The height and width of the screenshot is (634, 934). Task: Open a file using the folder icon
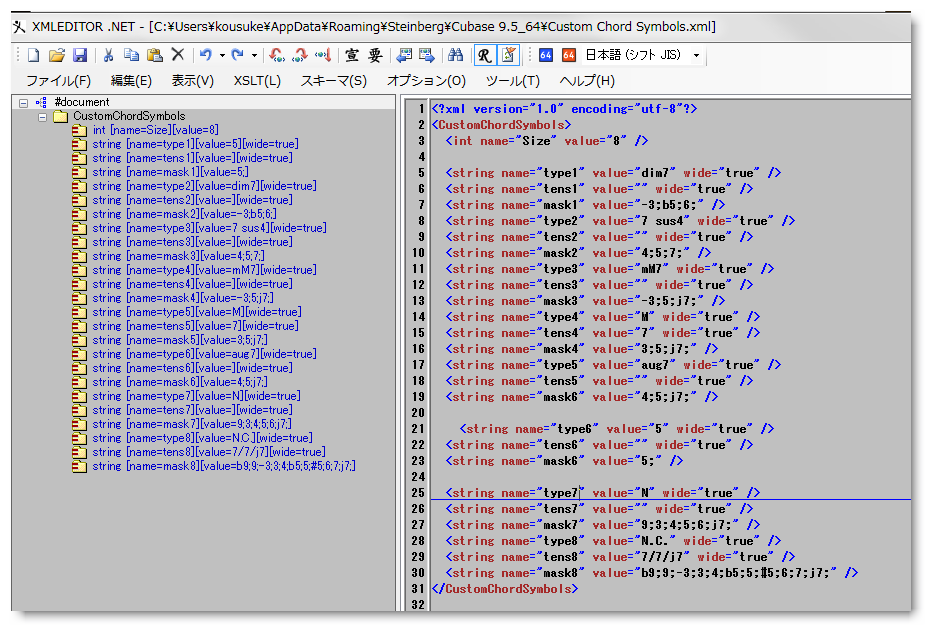[x=57, y=55]
